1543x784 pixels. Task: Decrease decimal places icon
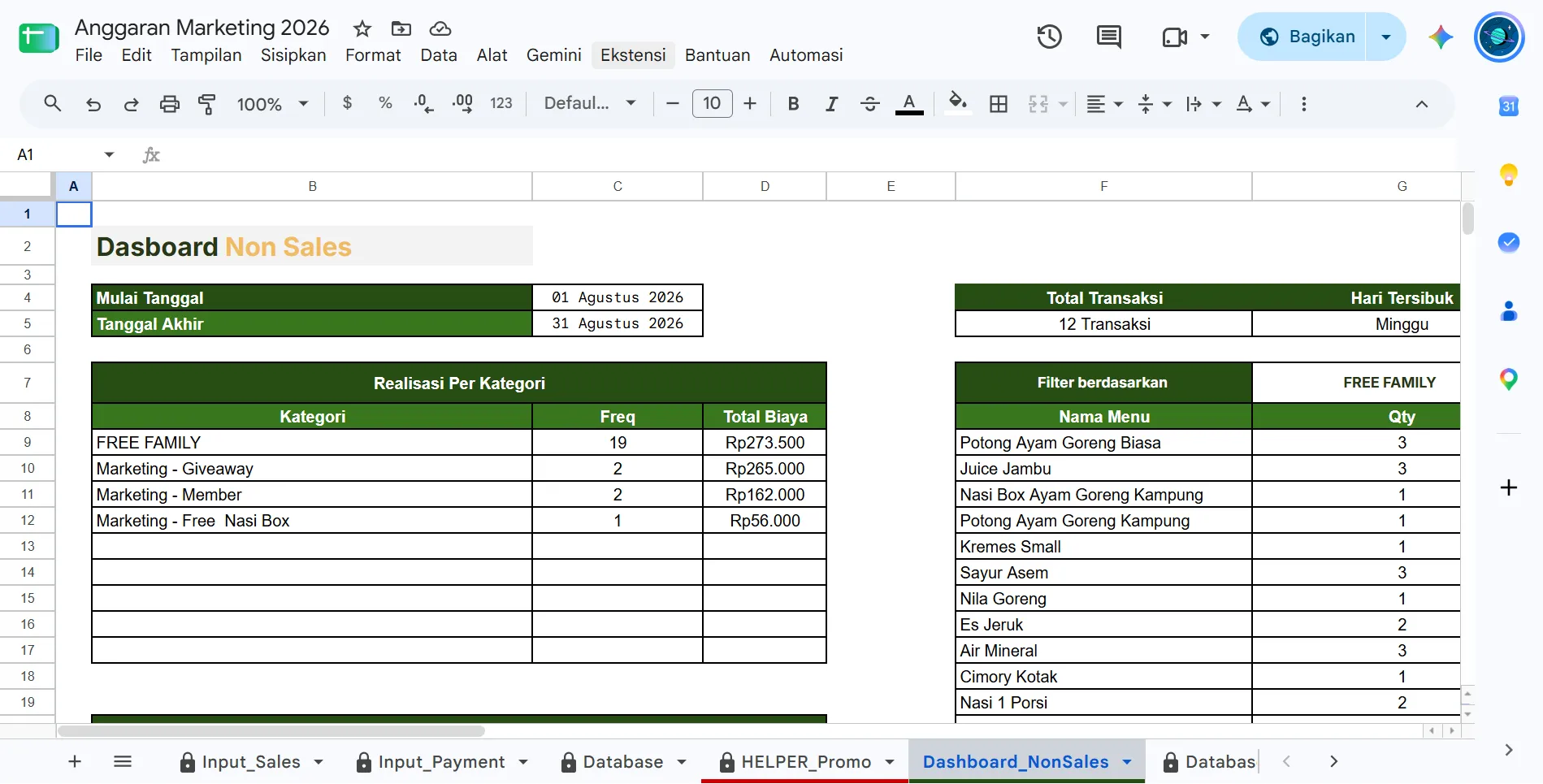pos(423,103)
